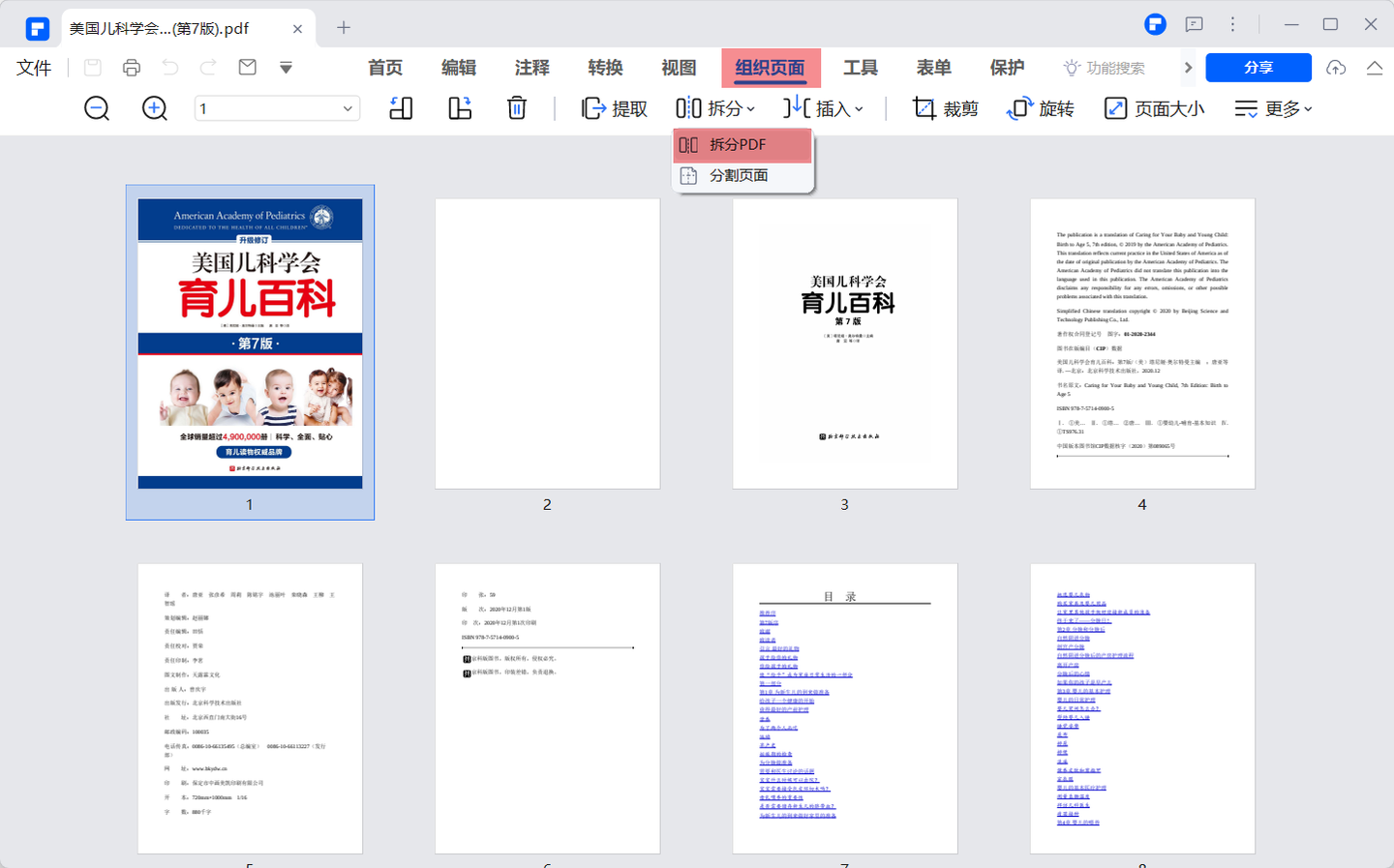The width and height of the screenshot is (1394, 868).
Task: Open a new tab with the plus button
Action: [344, 28]
